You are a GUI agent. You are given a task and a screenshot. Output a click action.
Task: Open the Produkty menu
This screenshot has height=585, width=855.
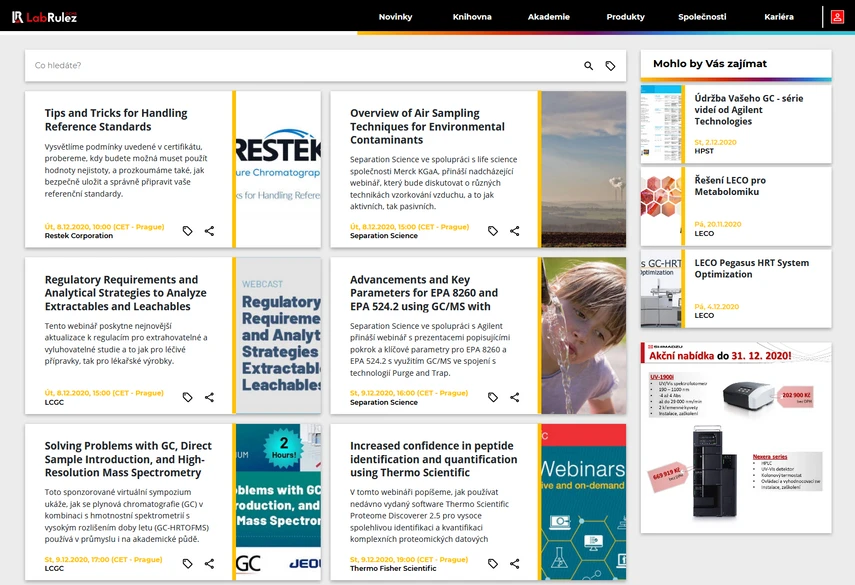[625, 16]
